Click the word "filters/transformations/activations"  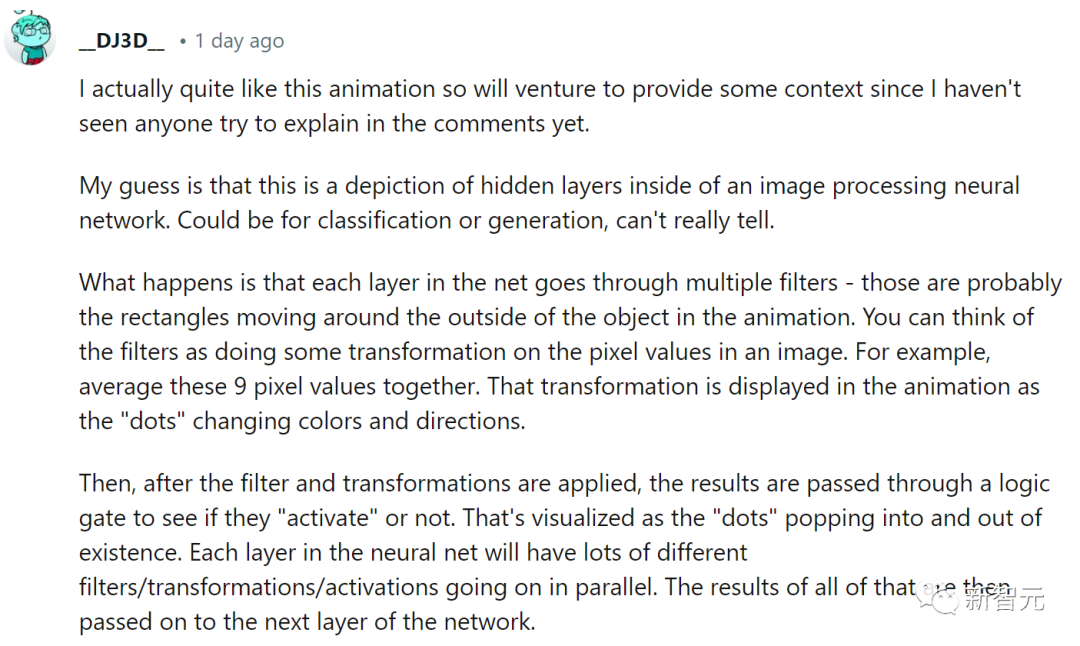point(258,587)
